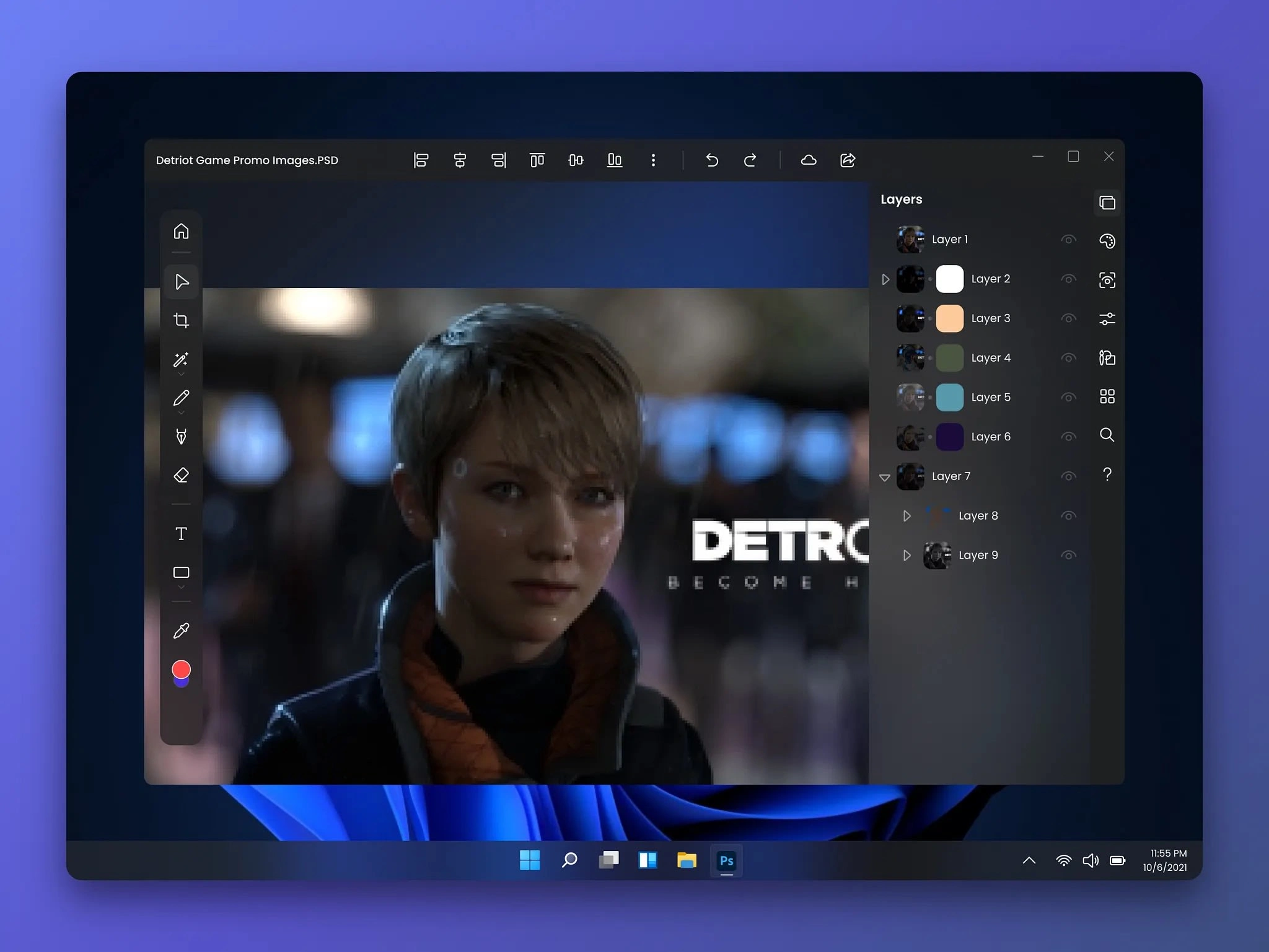The height and width of the screenshot is (952, 1269).
Task: Select the Eraser tool
Action: click(181, 475)
